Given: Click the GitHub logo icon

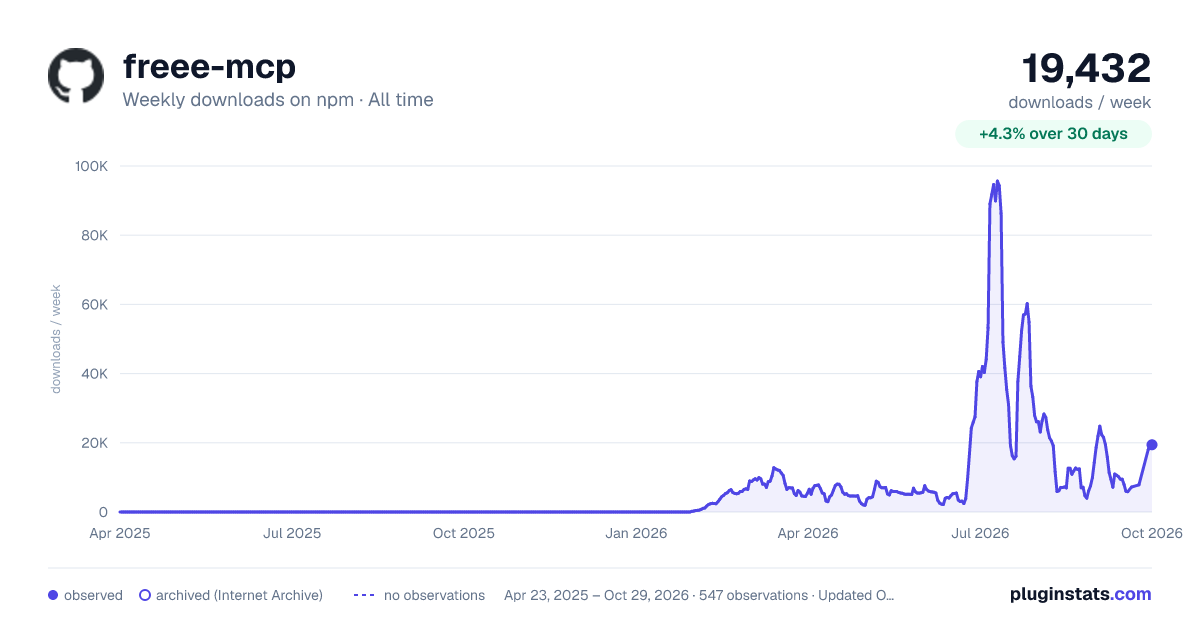Looking at the screenshot, I should 76,76.
